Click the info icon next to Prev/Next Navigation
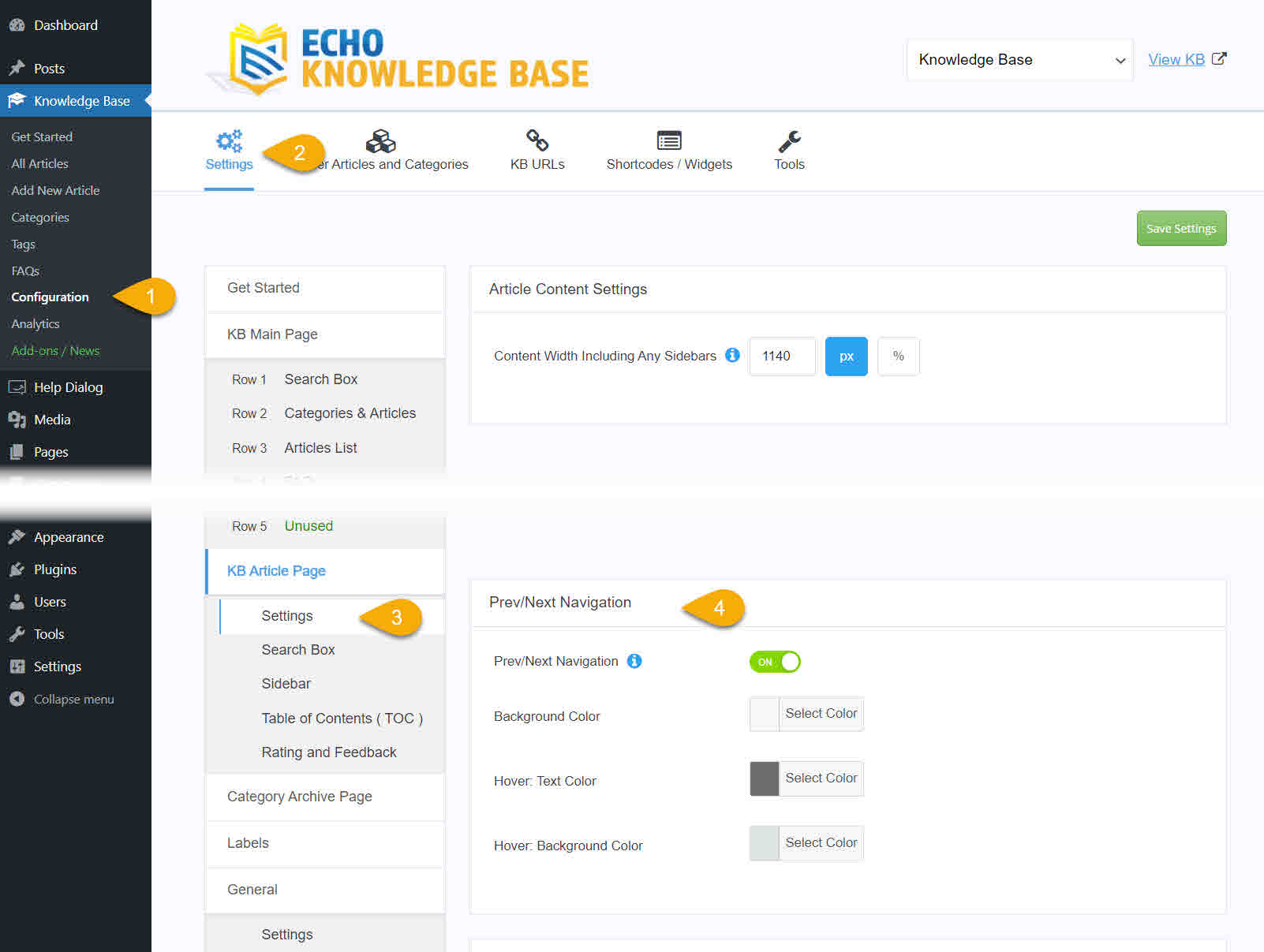 point(634,661)
